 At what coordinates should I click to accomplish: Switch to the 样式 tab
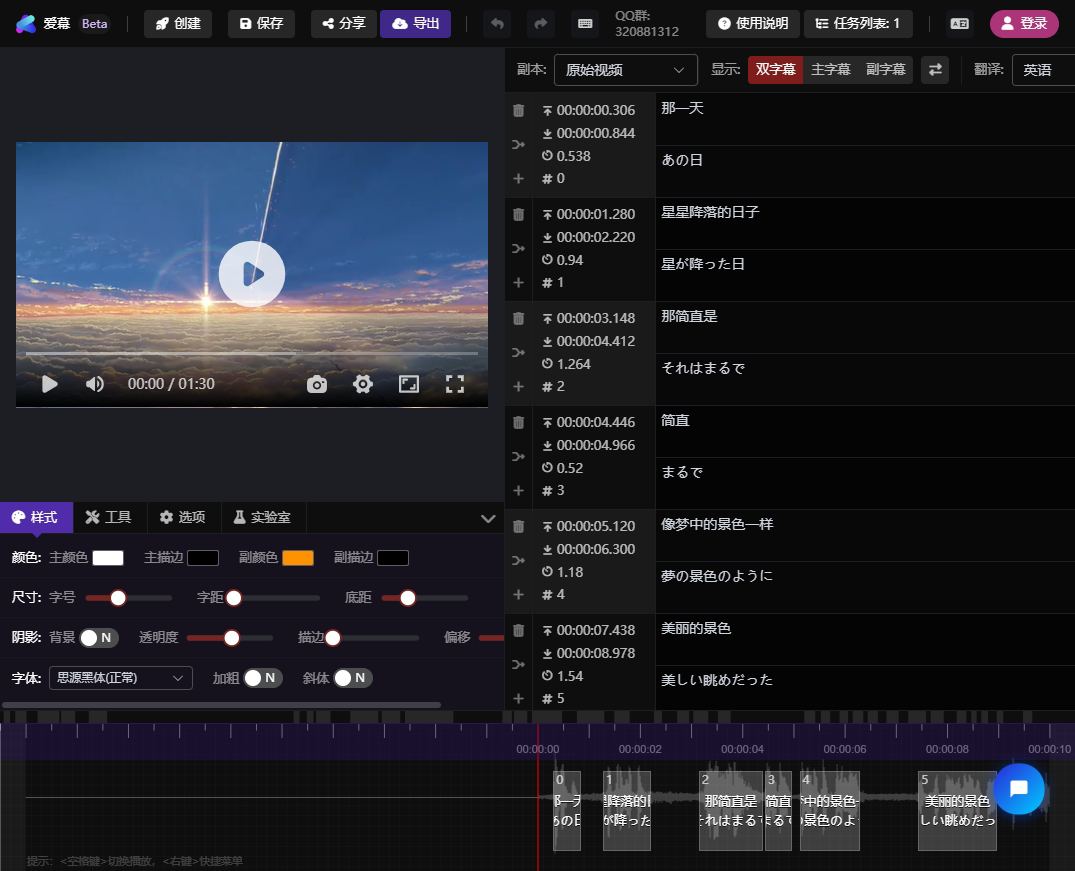pyautogui.click(x=36, y=518)
